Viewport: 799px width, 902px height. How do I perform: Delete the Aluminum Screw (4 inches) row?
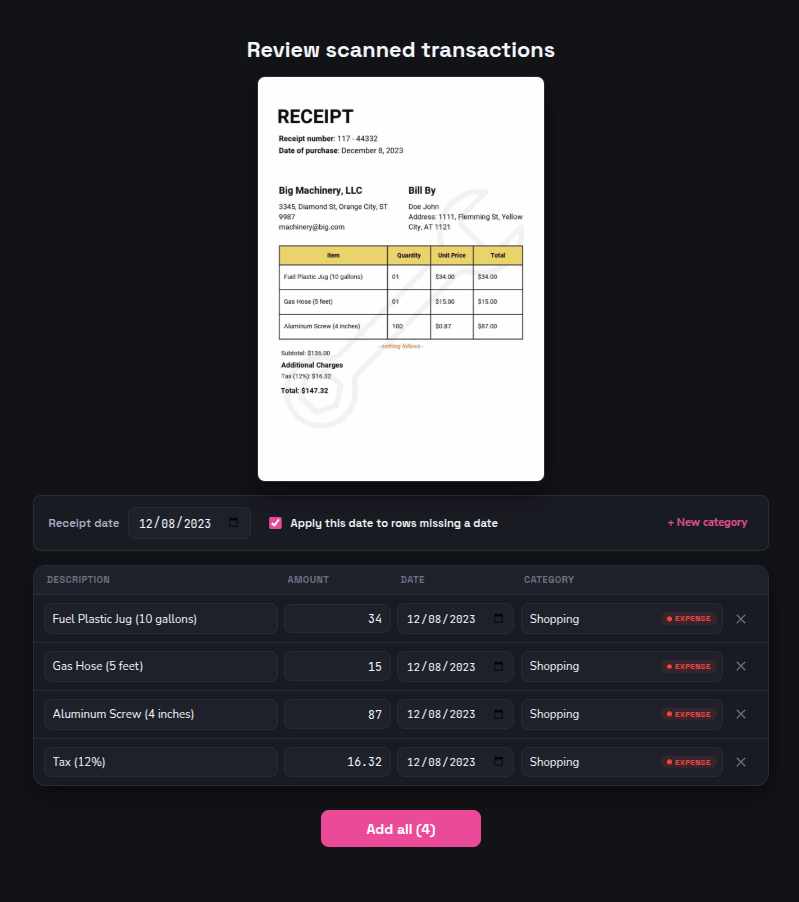tap(741, 714)
